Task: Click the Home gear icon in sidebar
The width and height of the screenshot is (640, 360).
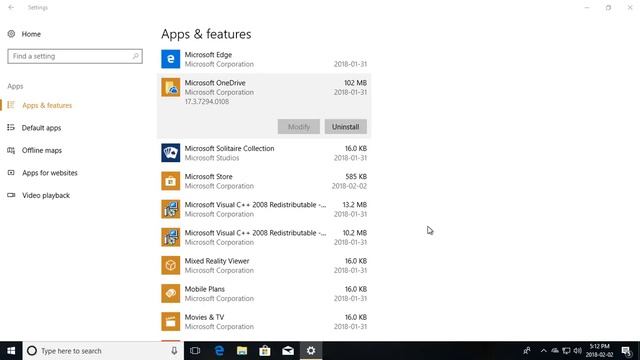Action: click(11, 34)
